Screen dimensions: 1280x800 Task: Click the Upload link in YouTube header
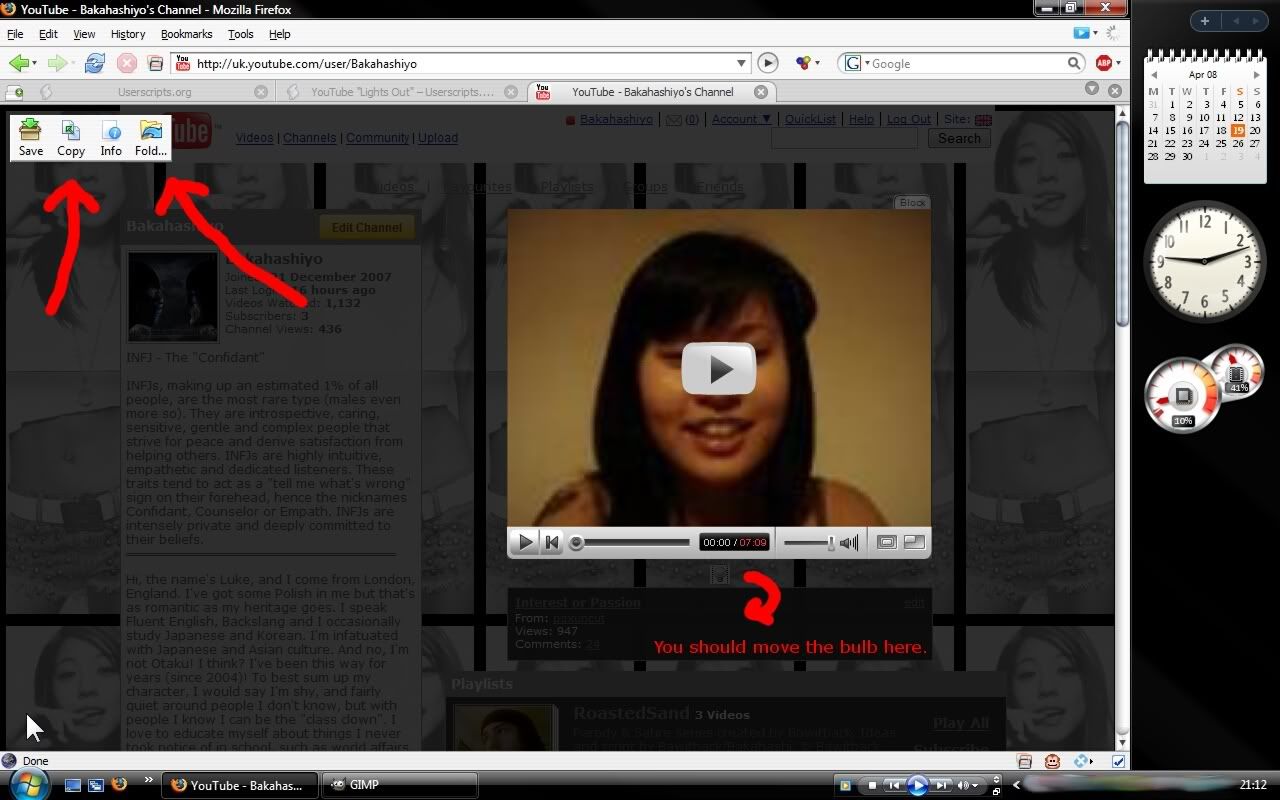click(438, 138)
